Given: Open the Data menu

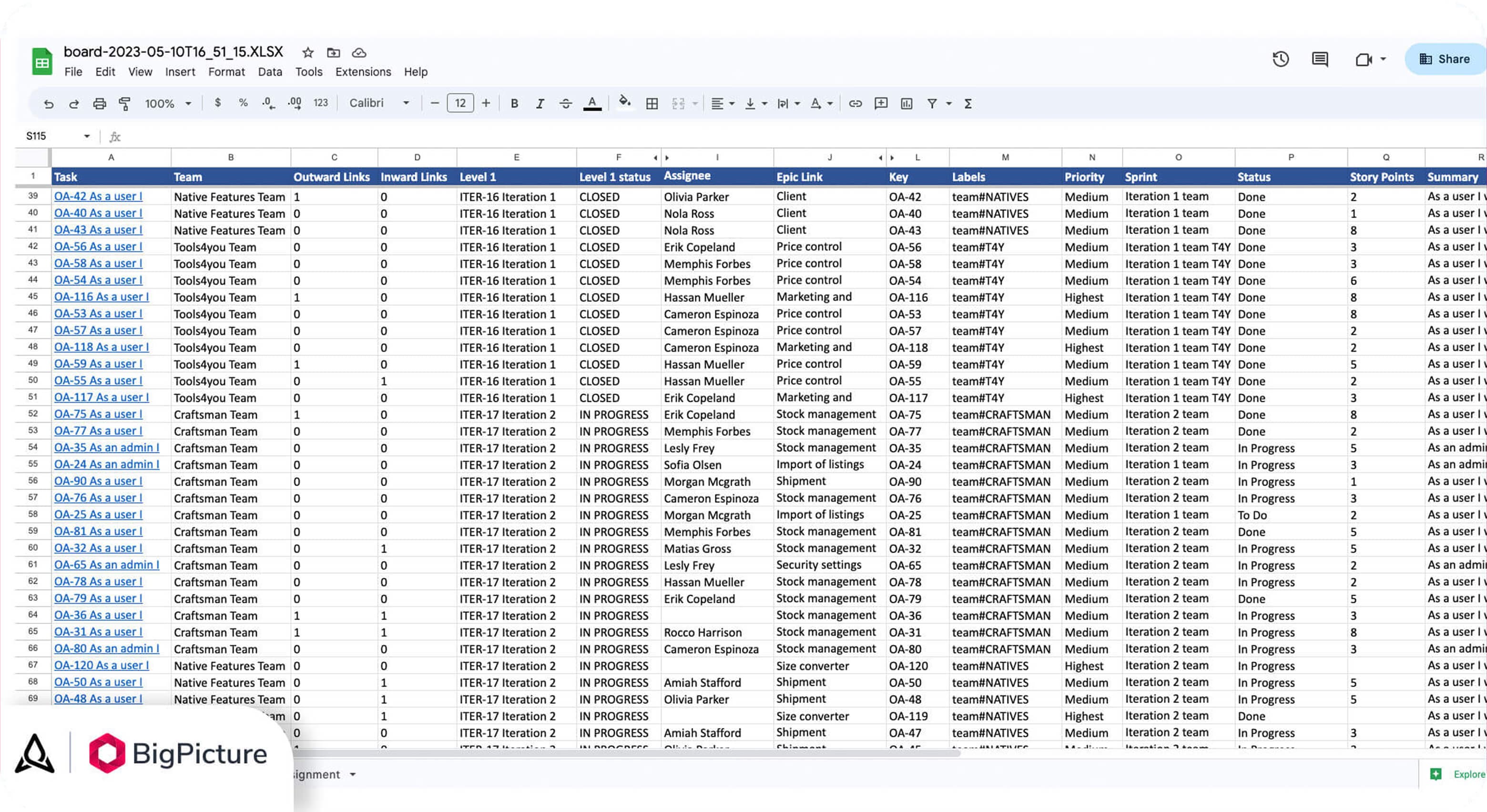Looking at the screenshot, I should click(x=270, y=72).
